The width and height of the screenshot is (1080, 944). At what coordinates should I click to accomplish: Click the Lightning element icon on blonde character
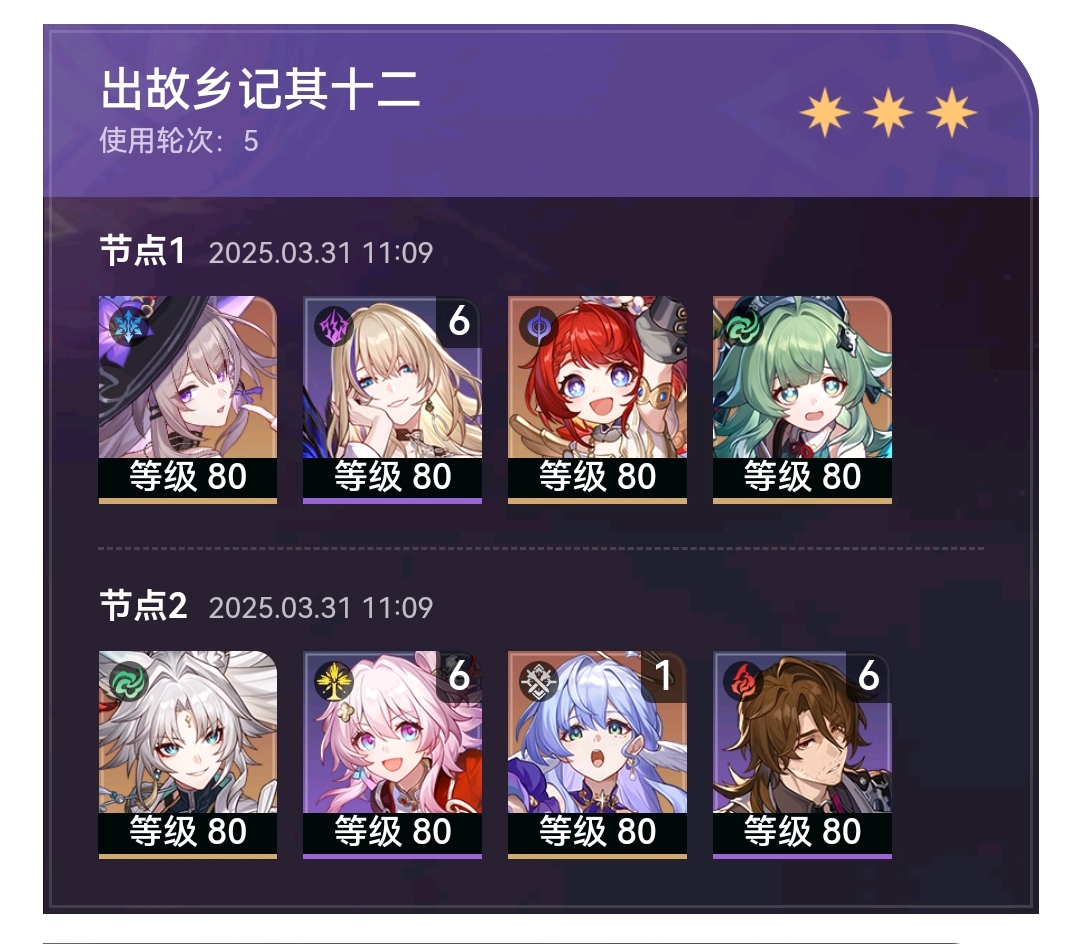click(333, 326)
